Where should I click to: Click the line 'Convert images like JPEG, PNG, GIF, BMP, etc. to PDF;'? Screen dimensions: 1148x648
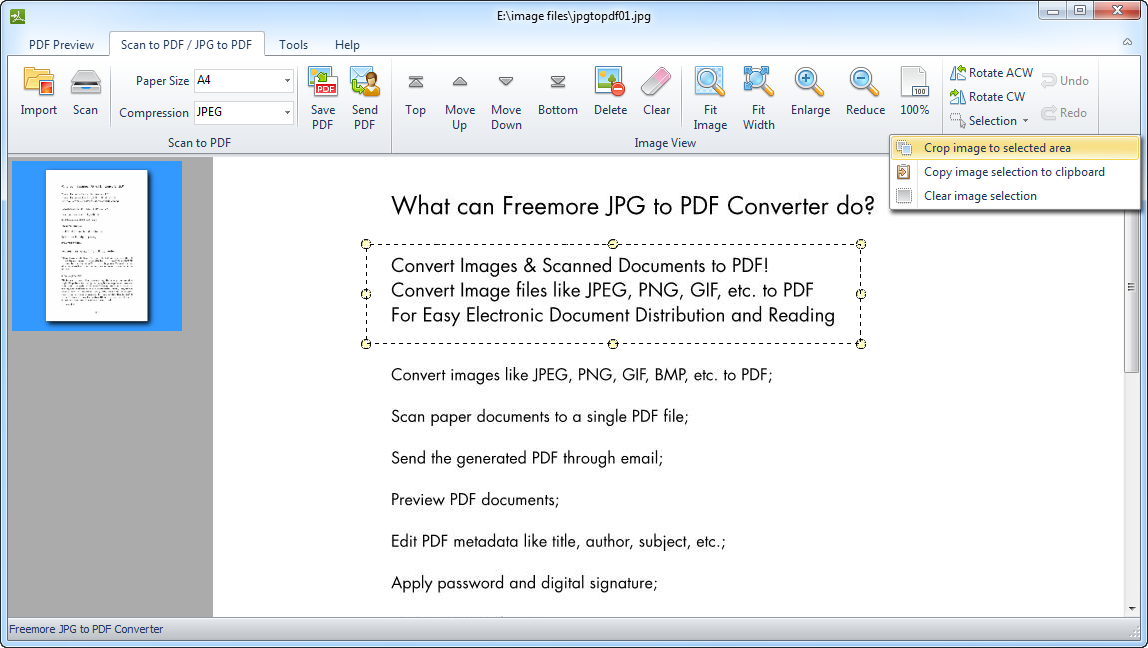click(x=581, y=375)
